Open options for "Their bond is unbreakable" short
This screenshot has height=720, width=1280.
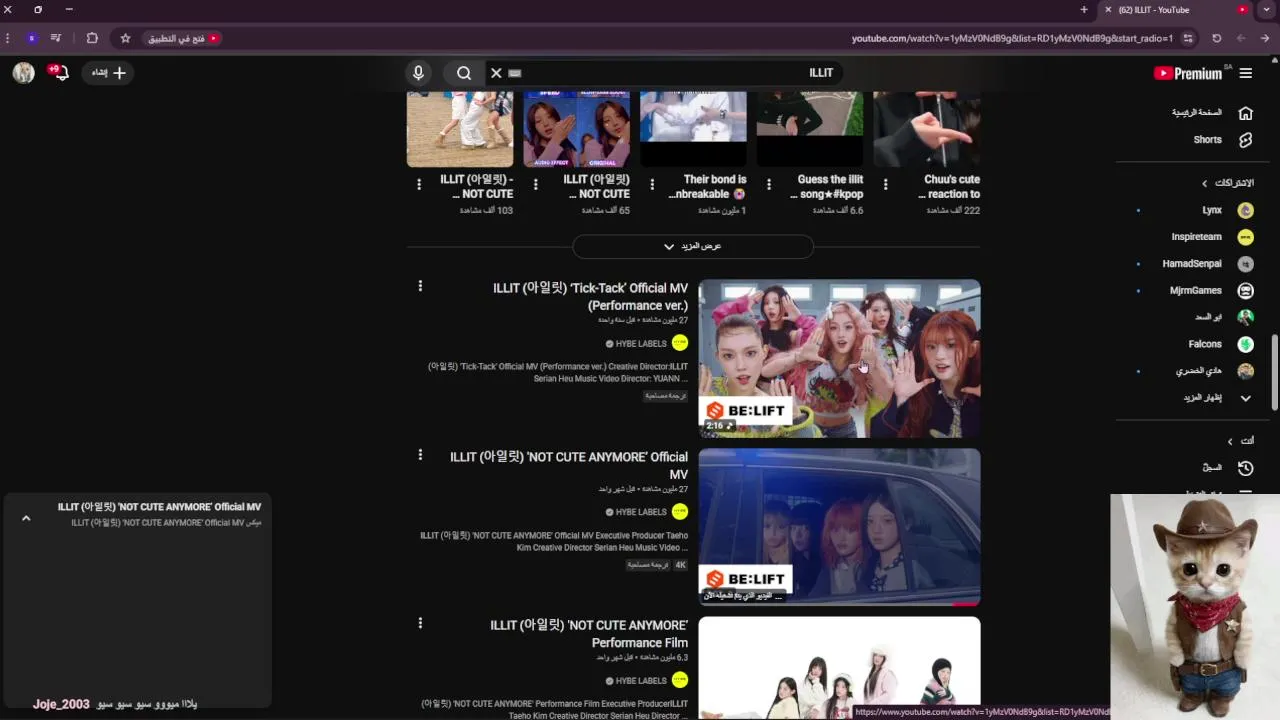click(652, 184)
